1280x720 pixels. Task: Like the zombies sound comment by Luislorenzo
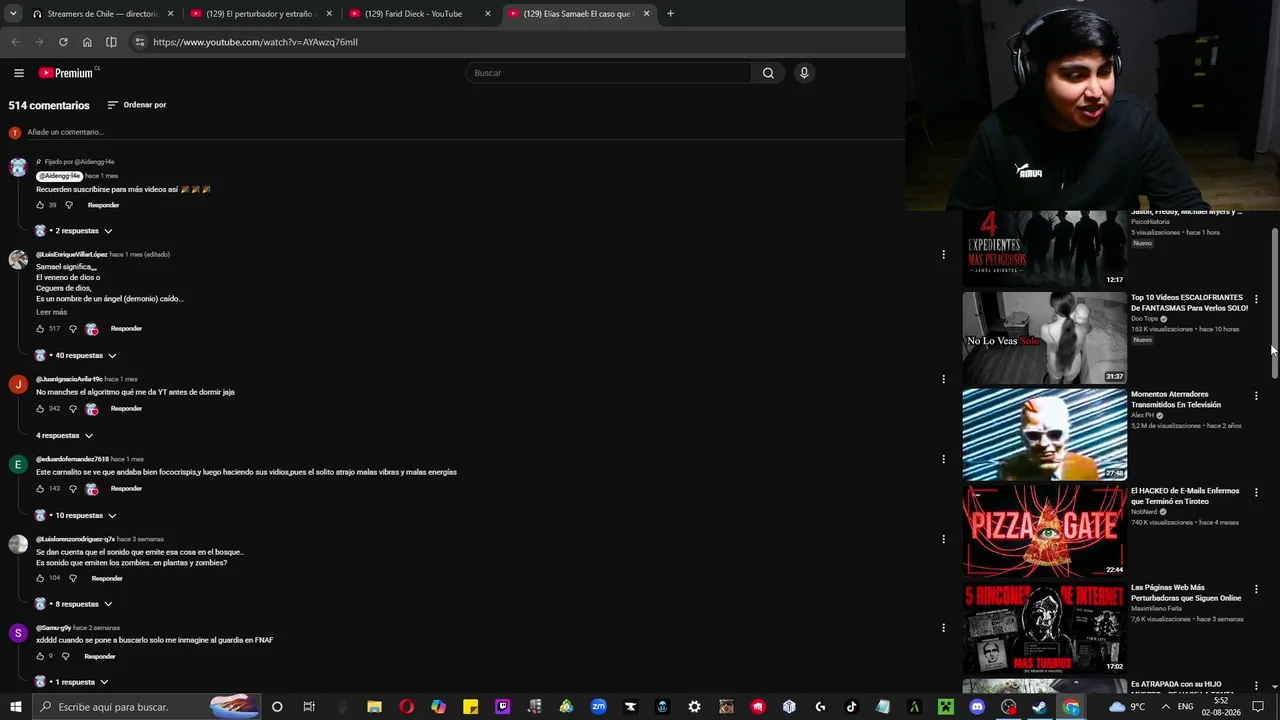click(40, 578)
